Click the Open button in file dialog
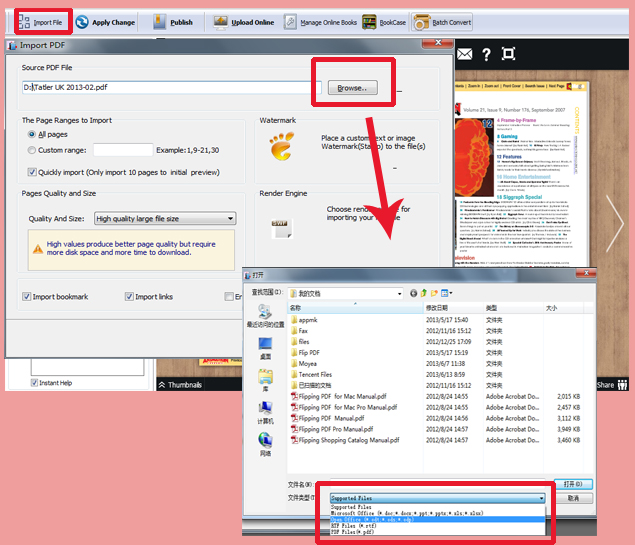Viewport: 635px width, 545px height. (573, 484)
